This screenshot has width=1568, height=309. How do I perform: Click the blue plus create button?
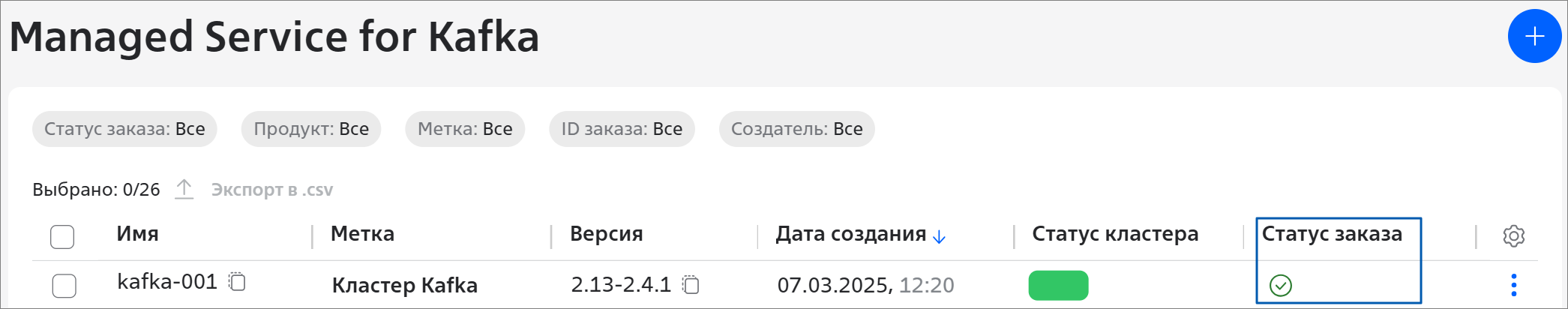pyautogui.click(x=1534, y=36)
